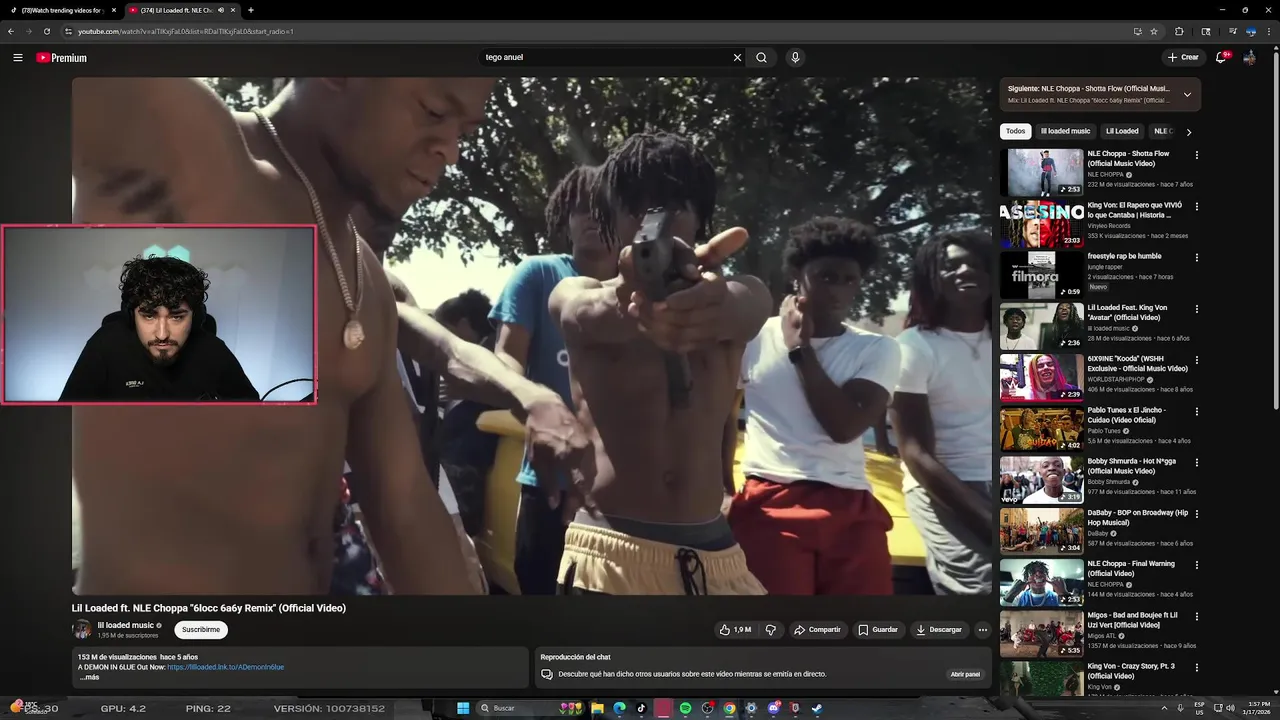1280x720 pixels.
Task: Open Spotify from the taskbar
Action: click(685, 708)
